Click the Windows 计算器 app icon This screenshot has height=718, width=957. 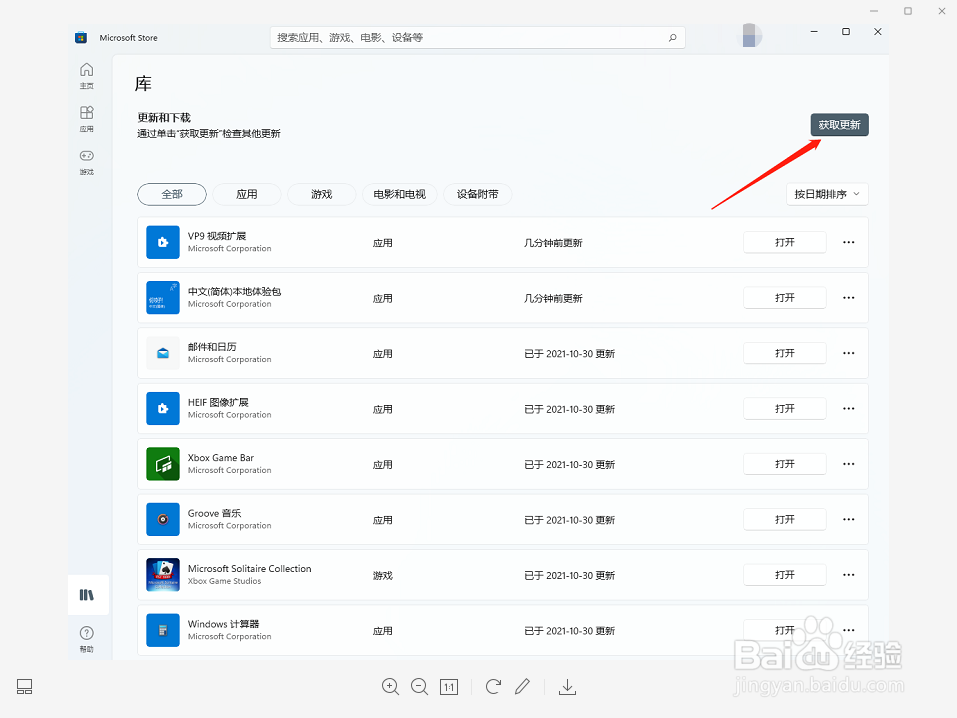tap(163, 630)
